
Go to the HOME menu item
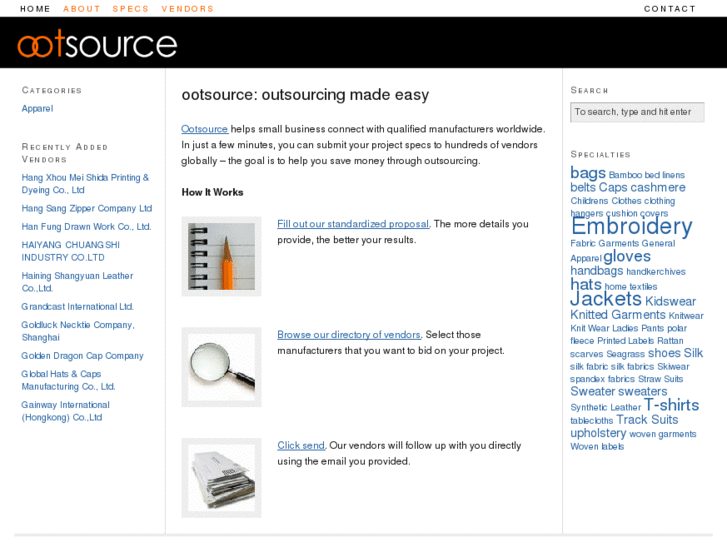[x=35, y=9]
